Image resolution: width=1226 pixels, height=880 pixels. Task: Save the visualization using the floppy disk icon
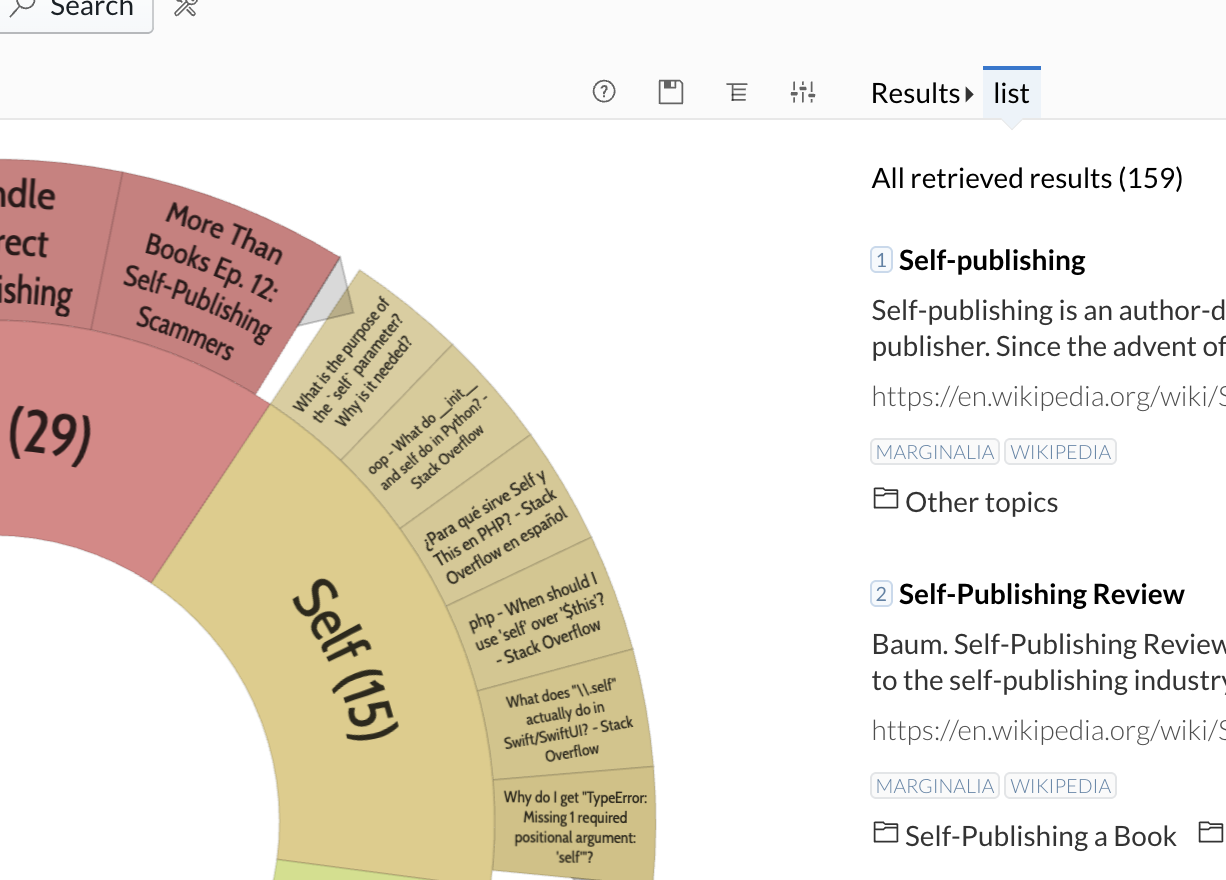coord(670,91)
